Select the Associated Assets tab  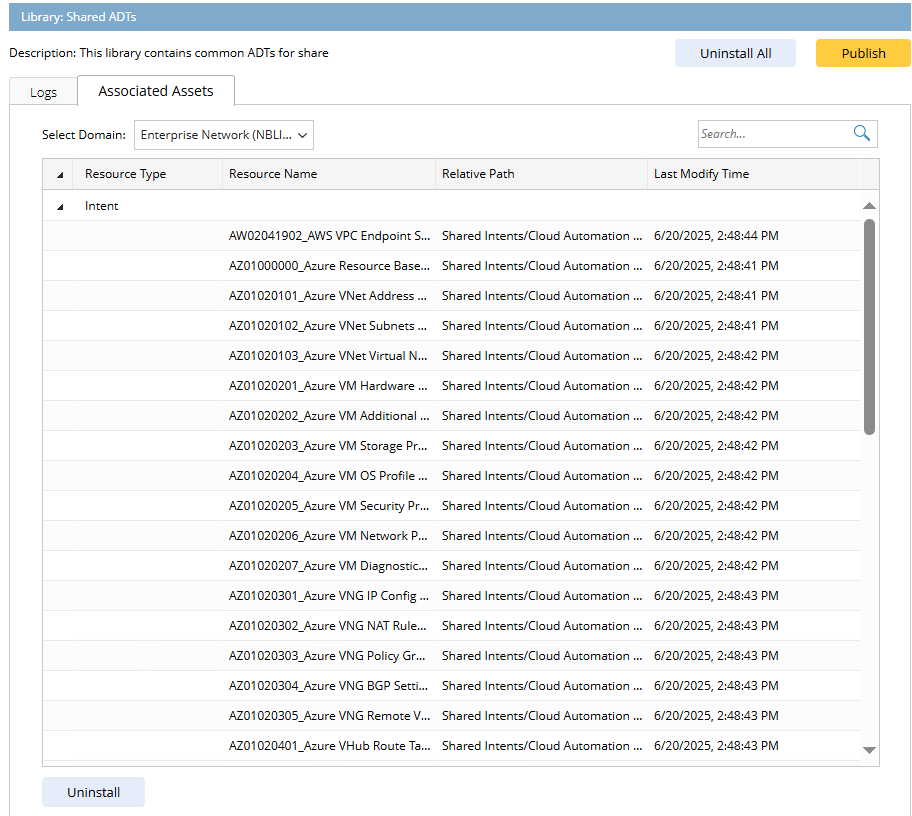tap(156, 91)
